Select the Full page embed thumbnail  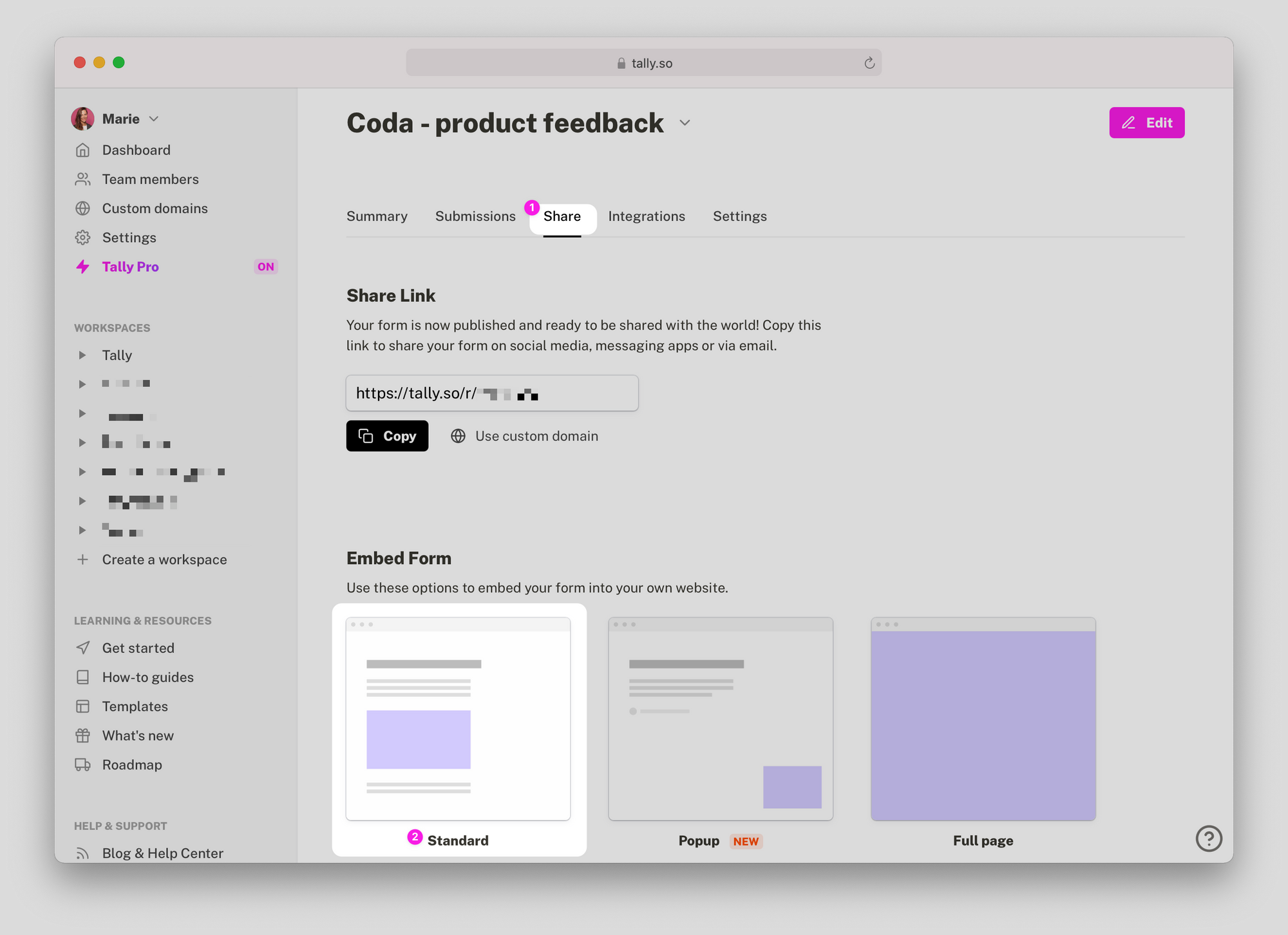983,719
